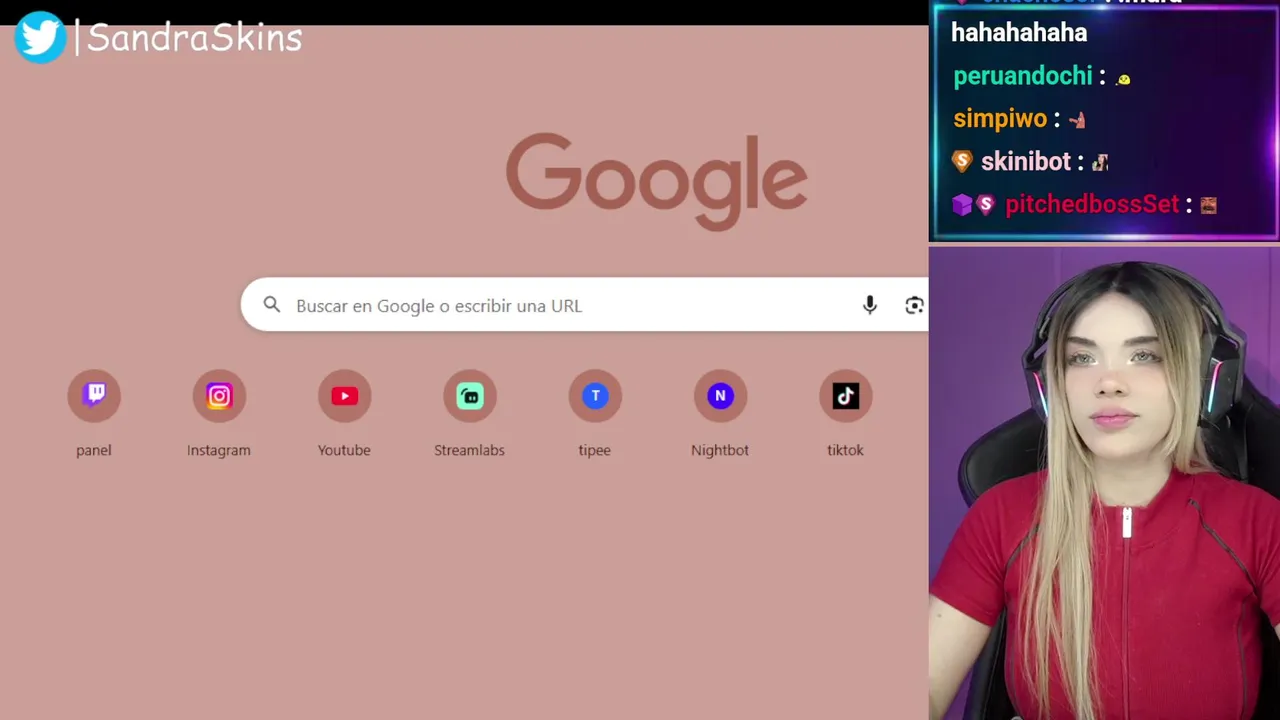The width and height of the screenshot is (1280, 720).
Task: Click chat username simpiwo
Action: point(1000,119)
